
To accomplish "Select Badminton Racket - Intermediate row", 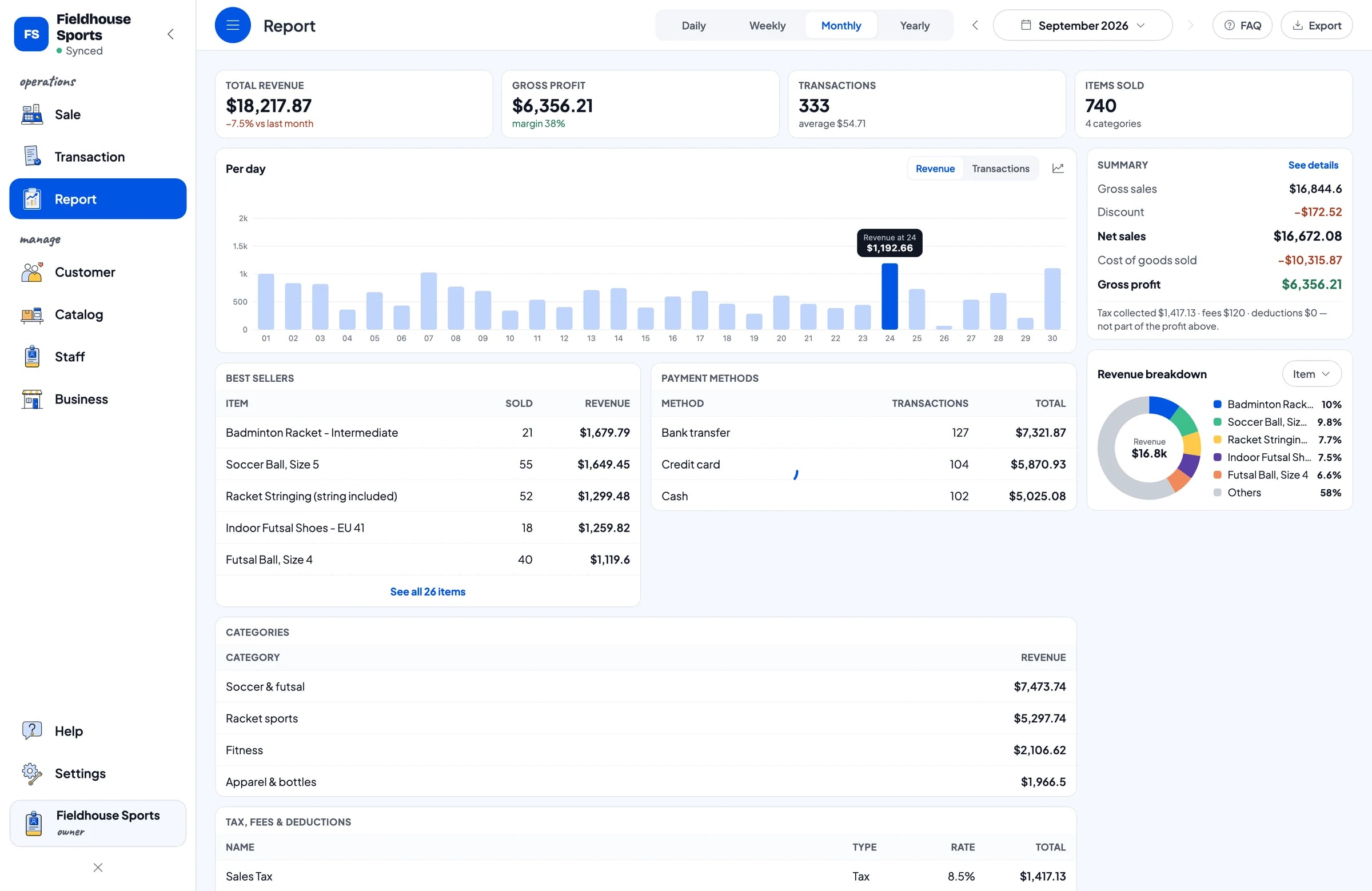I will [x=428, y=432].
